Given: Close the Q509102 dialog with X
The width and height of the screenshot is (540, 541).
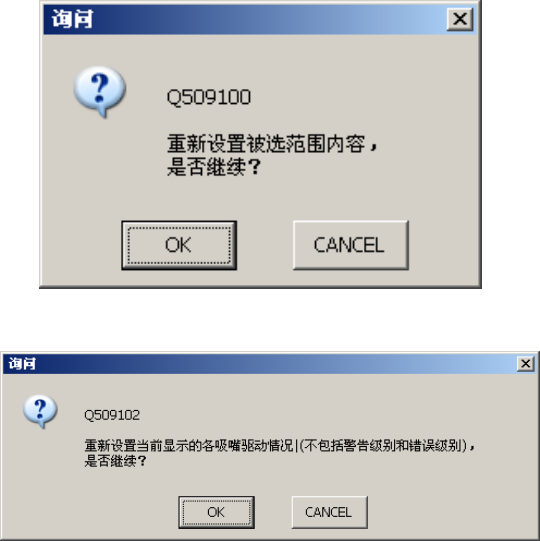Looking at the screenshot, I should (526, 363).
